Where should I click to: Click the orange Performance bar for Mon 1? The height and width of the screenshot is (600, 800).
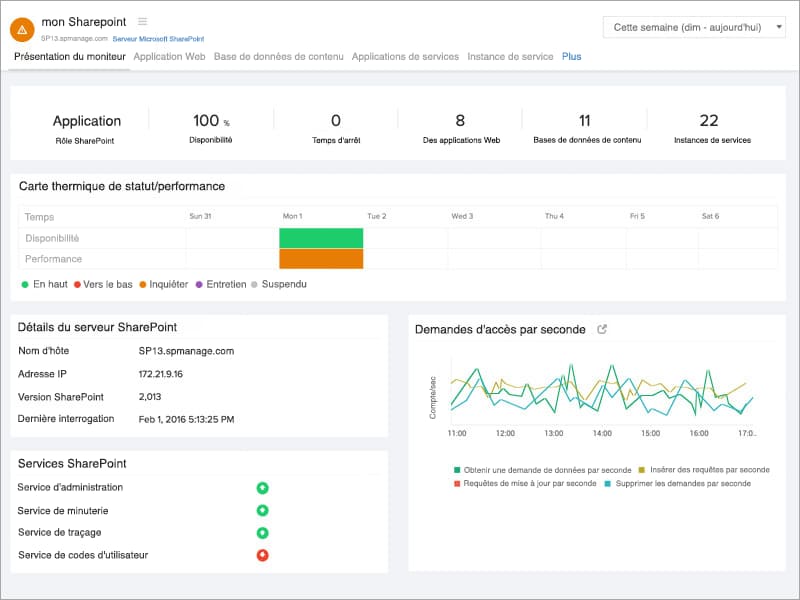tap(320, 259)
